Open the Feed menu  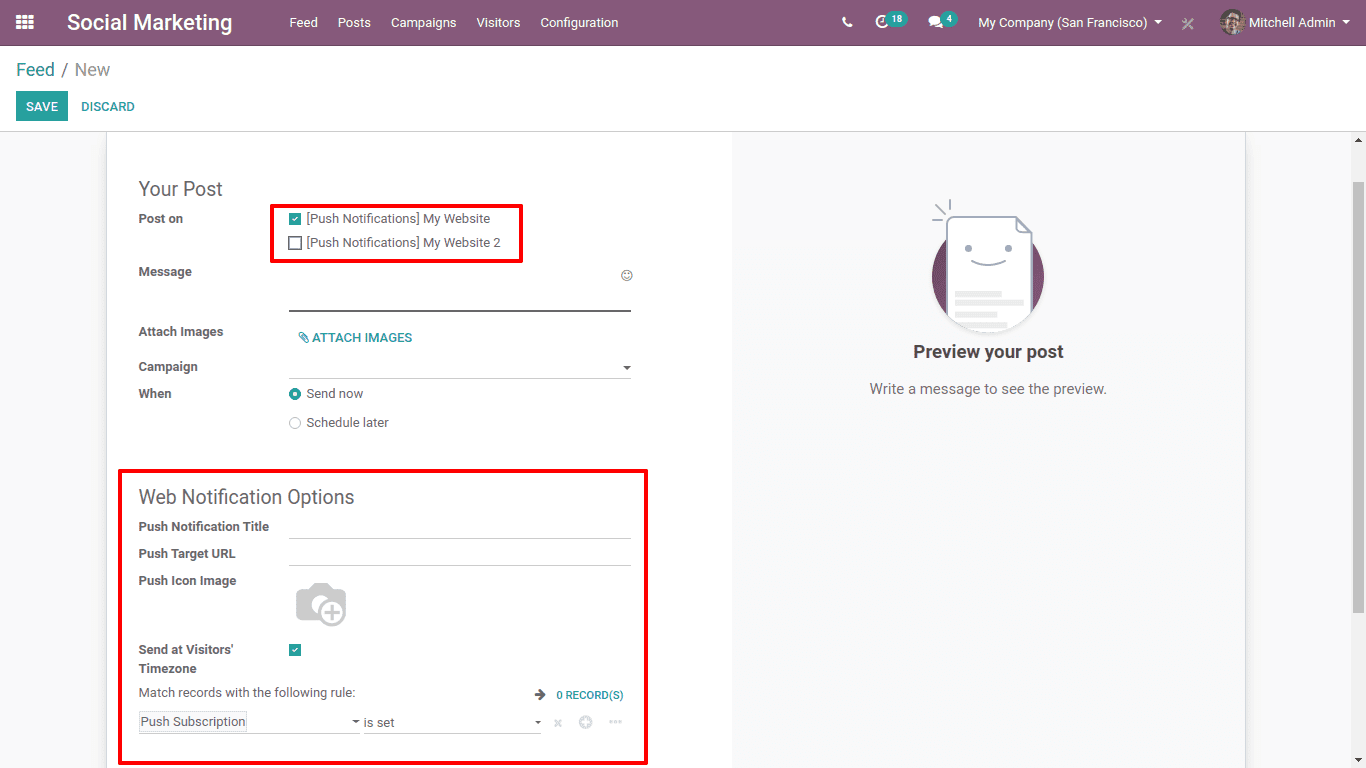tap(303, 22)
